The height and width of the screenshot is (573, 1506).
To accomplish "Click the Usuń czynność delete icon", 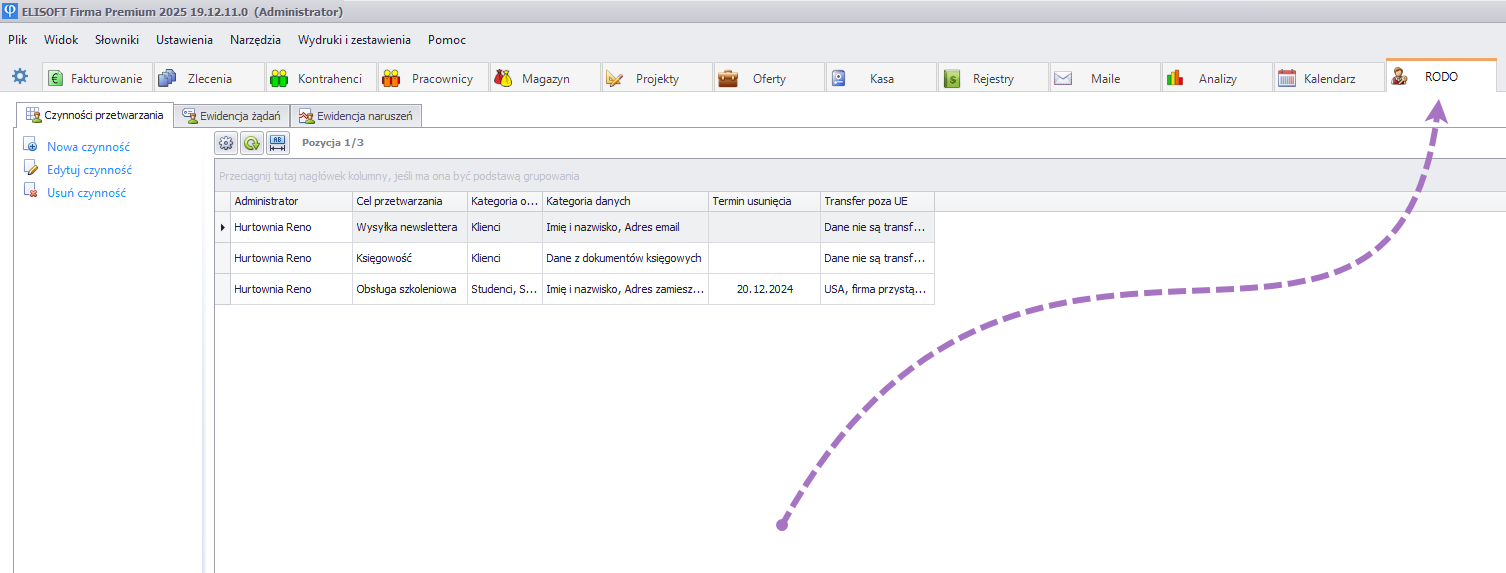I will pos(30,192).
